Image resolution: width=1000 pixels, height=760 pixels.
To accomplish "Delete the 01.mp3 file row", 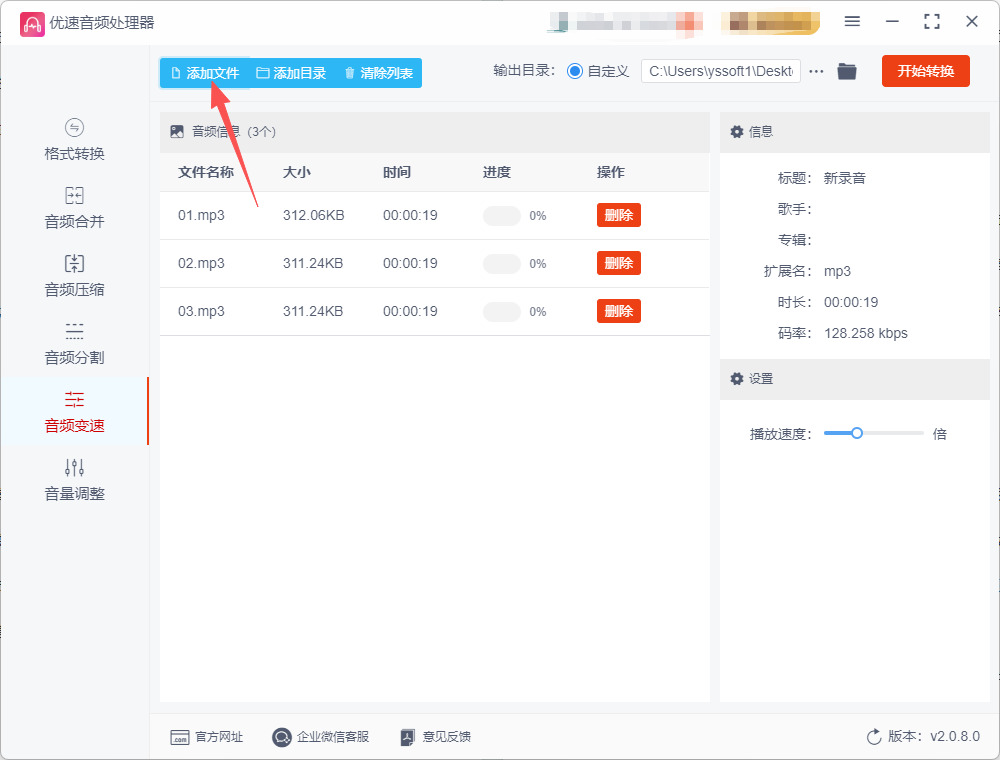I will (x=619, y=215).
